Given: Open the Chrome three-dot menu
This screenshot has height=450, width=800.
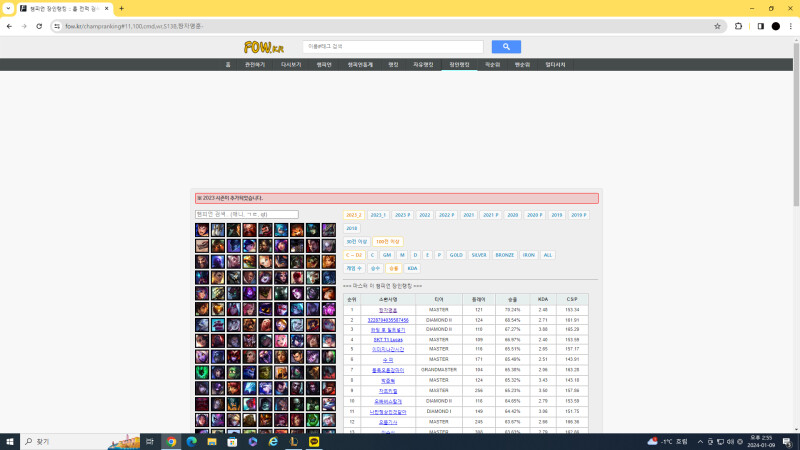Looking at the screenshot, I should tap(790, 26).
